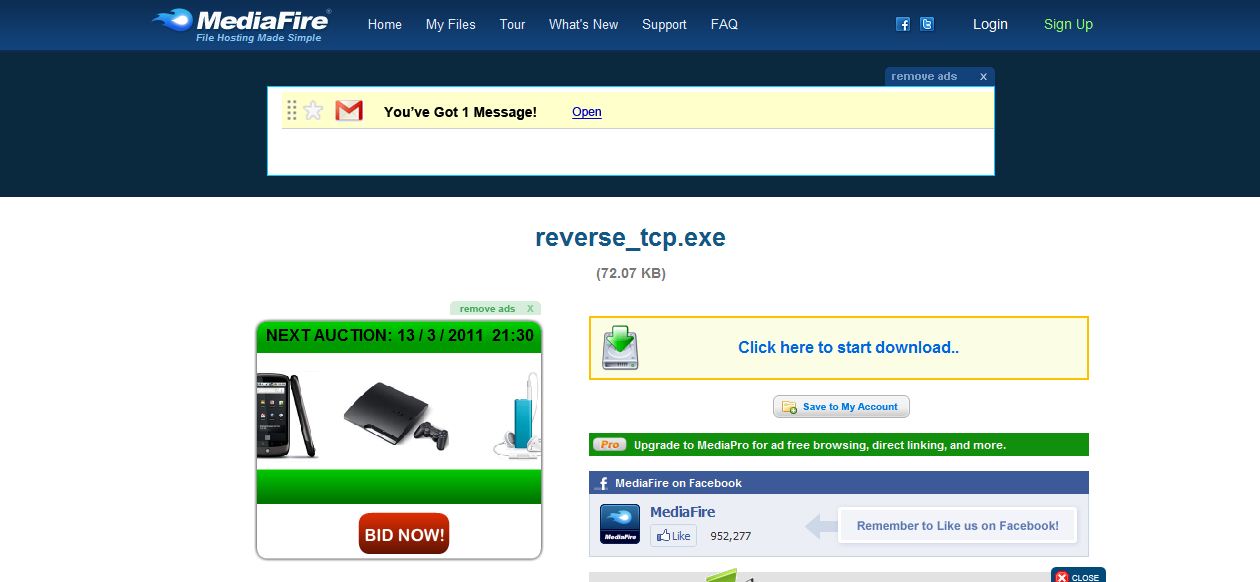The width and height of the screenshot is (1260, 582).
Task: Click the MediaFire logo in header
Action: click(241, 25)
